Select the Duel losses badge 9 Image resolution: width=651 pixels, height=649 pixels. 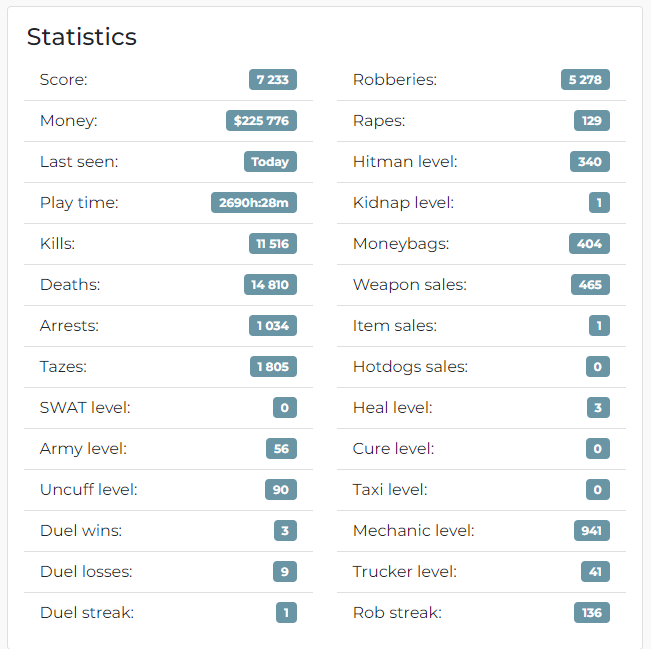285,571
